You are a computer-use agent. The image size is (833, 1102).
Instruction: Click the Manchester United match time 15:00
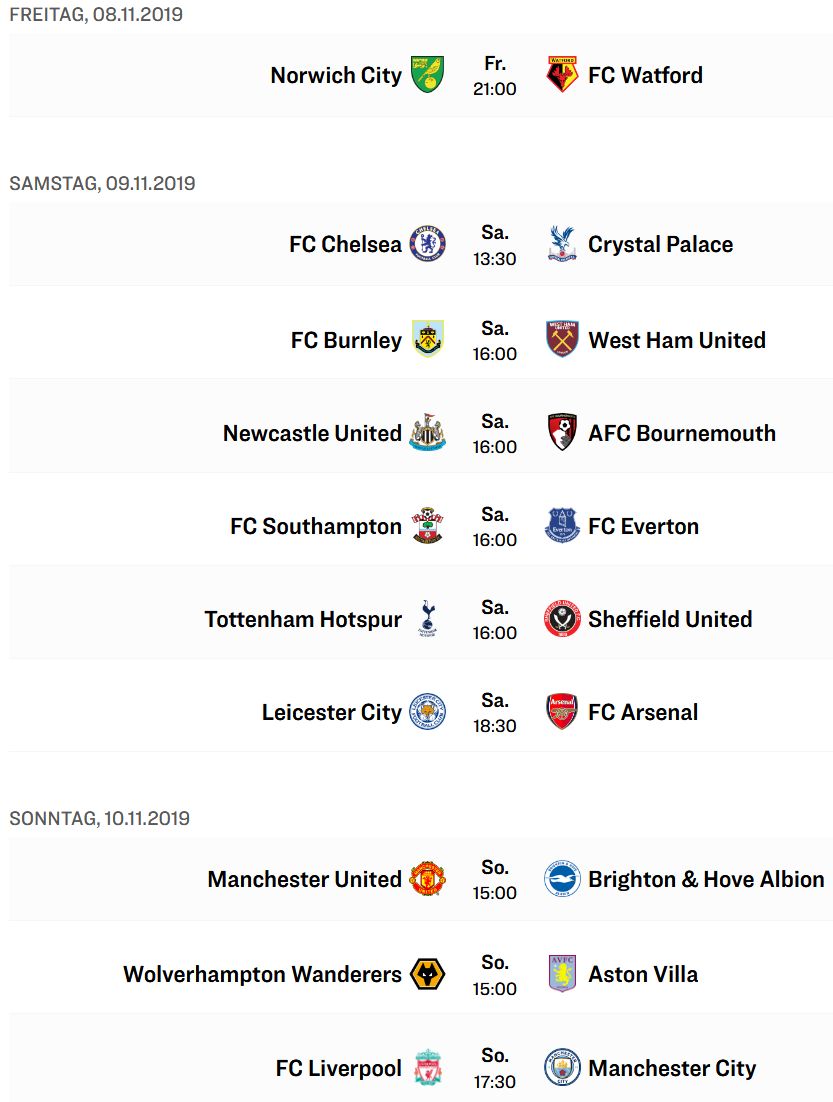[495, 893]
